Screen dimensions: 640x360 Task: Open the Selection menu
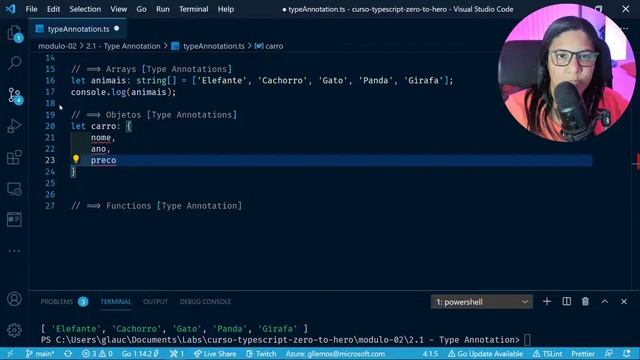click(85, 9)
